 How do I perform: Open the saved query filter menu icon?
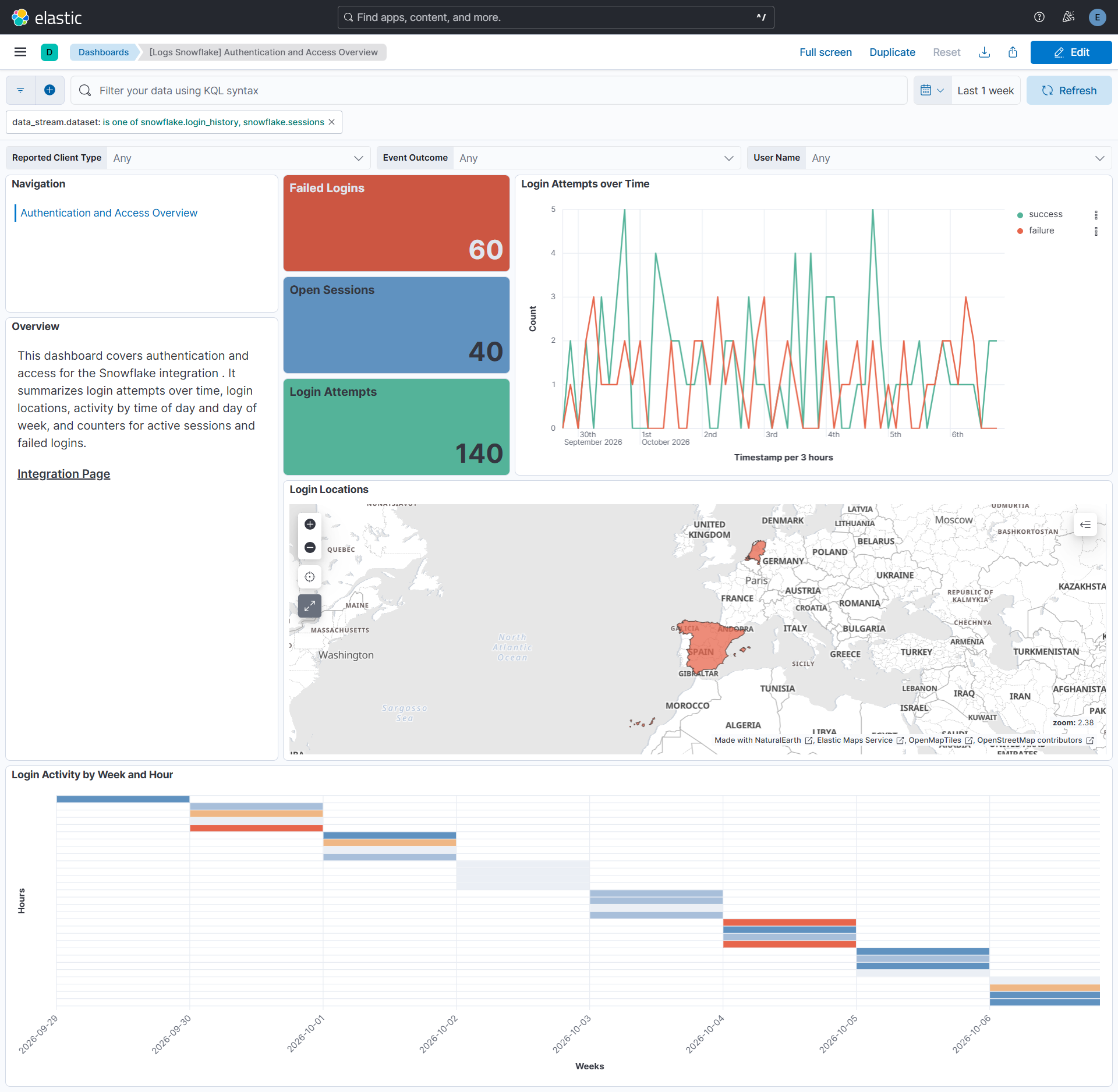click(x=20, y=90)
